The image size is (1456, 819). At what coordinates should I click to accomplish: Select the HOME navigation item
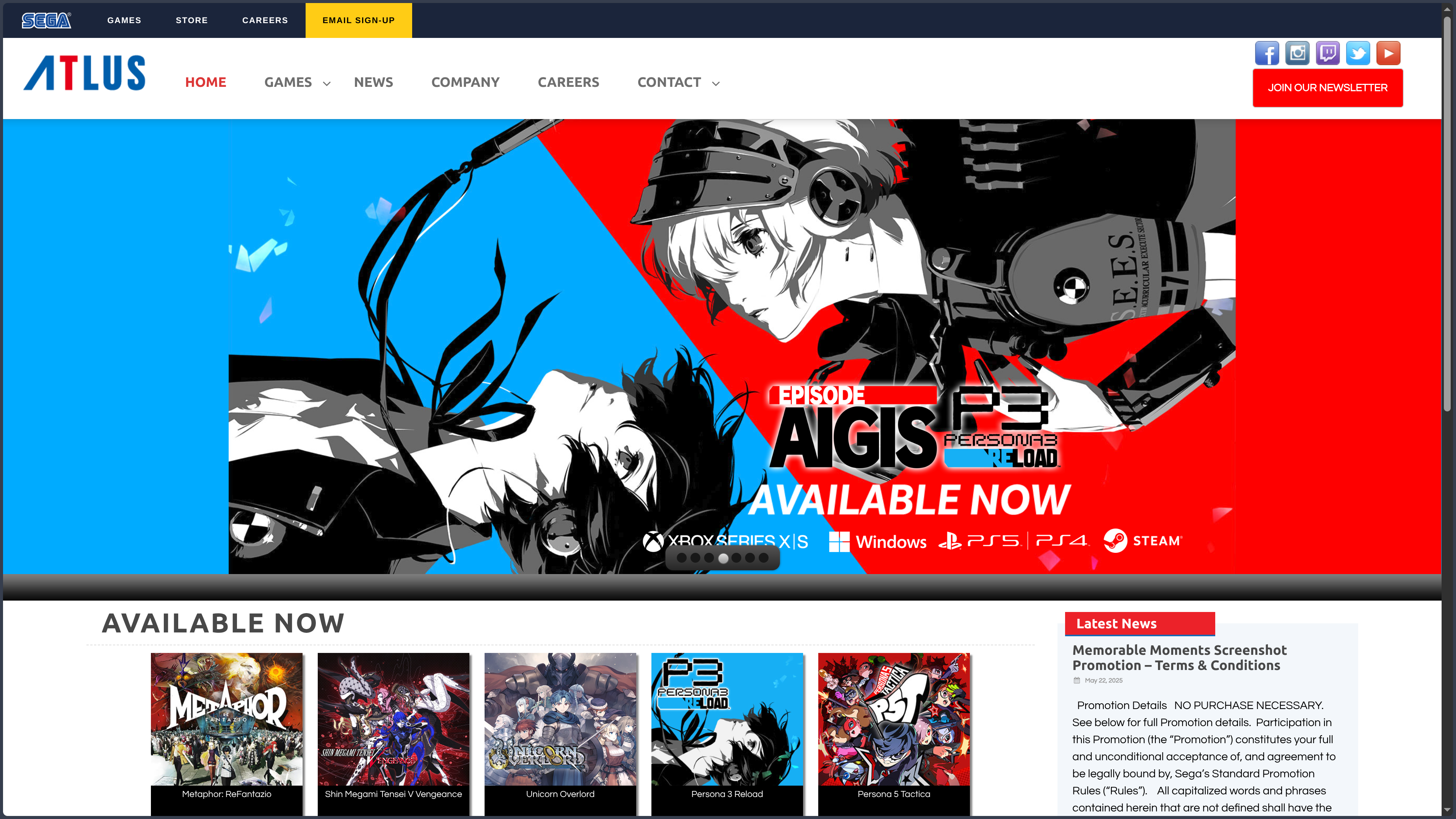point(206,83)
